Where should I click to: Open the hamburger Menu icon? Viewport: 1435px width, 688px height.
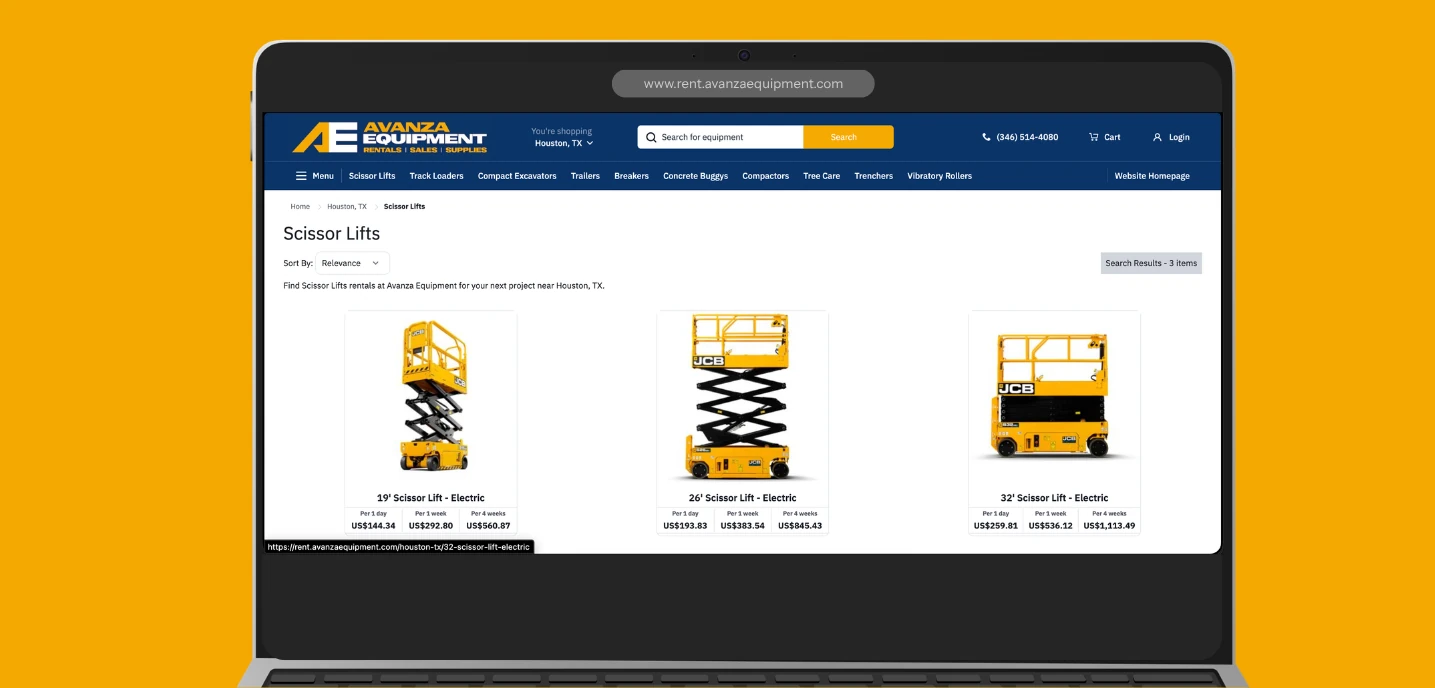301,176
